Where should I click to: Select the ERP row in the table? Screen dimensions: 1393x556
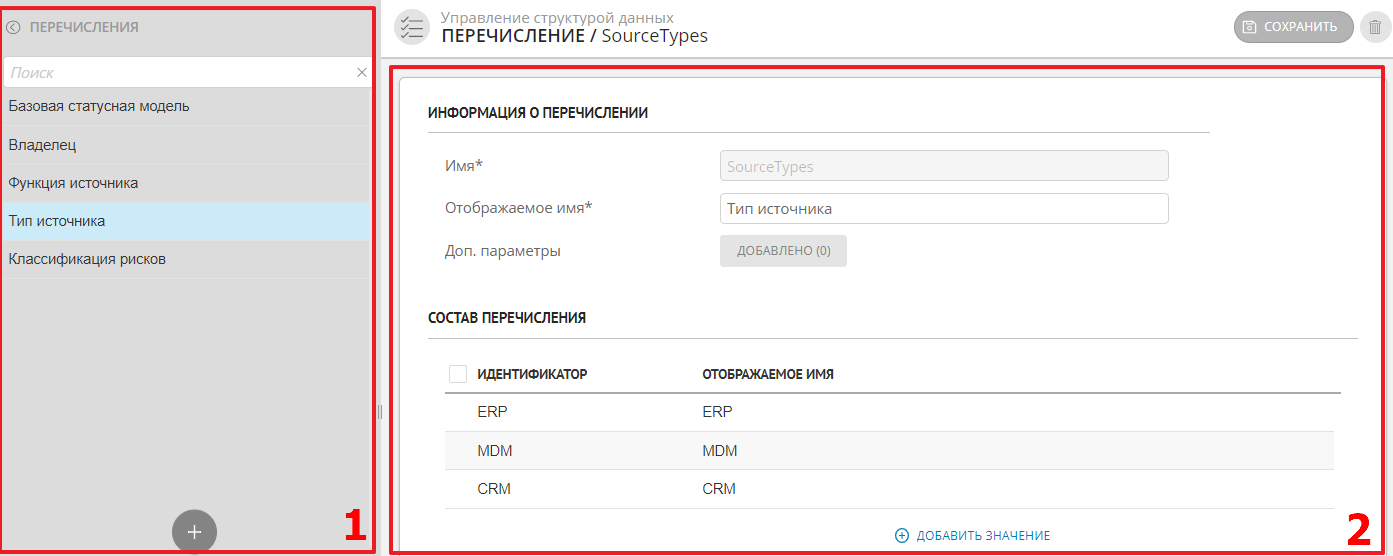coord(494,412)
